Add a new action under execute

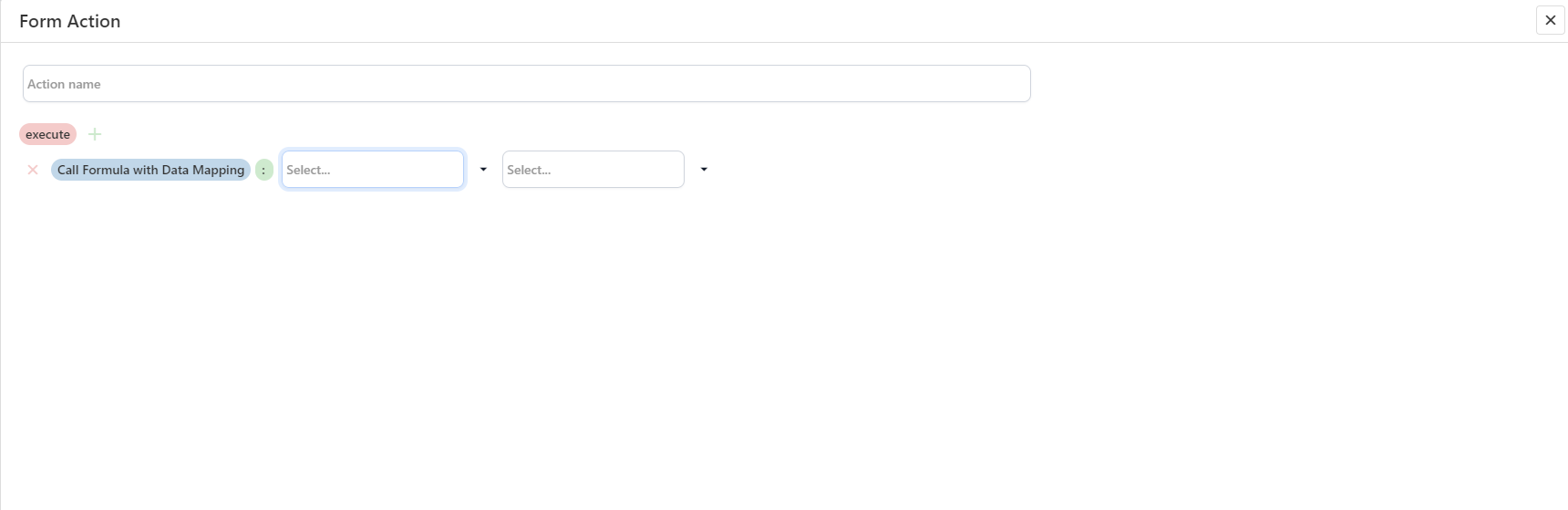tap(95, 134)
